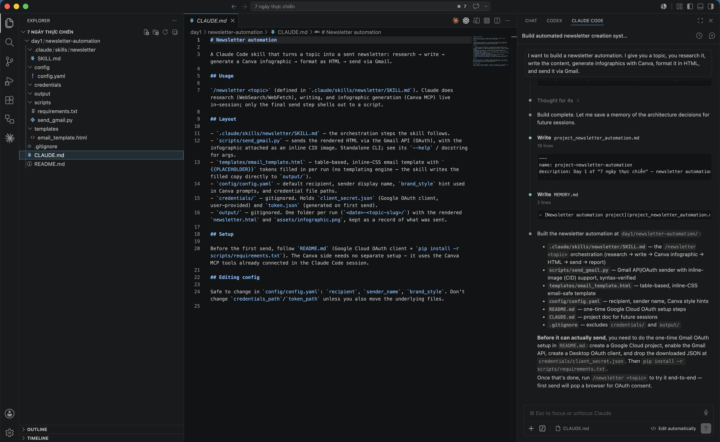Switch to the CHAT tab
The width and height of the screenshot is (720, 442).
coord(531,21)
